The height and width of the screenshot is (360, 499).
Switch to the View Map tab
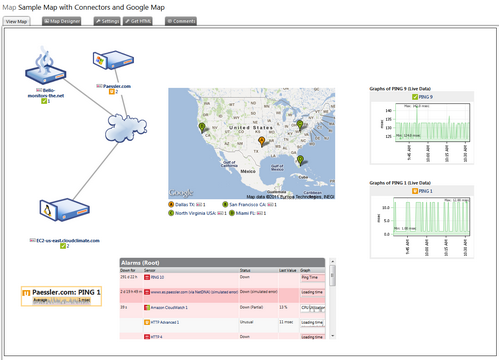click(16, 21)
